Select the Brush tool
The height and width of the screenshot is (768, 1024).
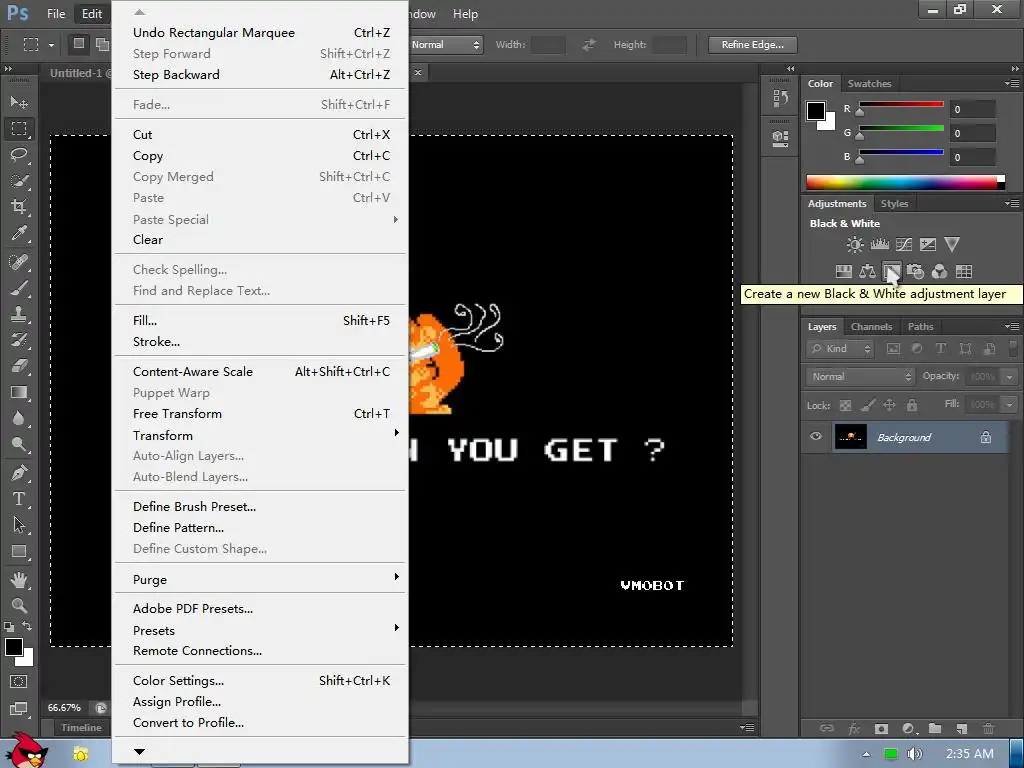click(x=19, y=288)
